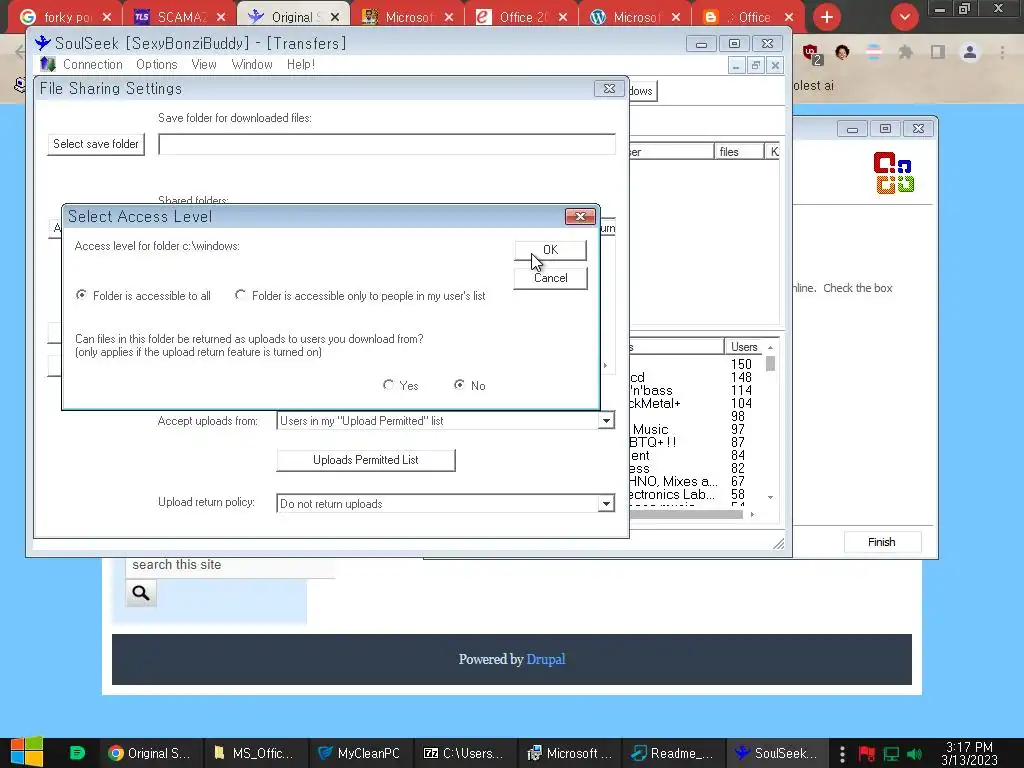The image size is (1024, 768).
Task: Open the View menu in SoulSeek
Action: 204,65
